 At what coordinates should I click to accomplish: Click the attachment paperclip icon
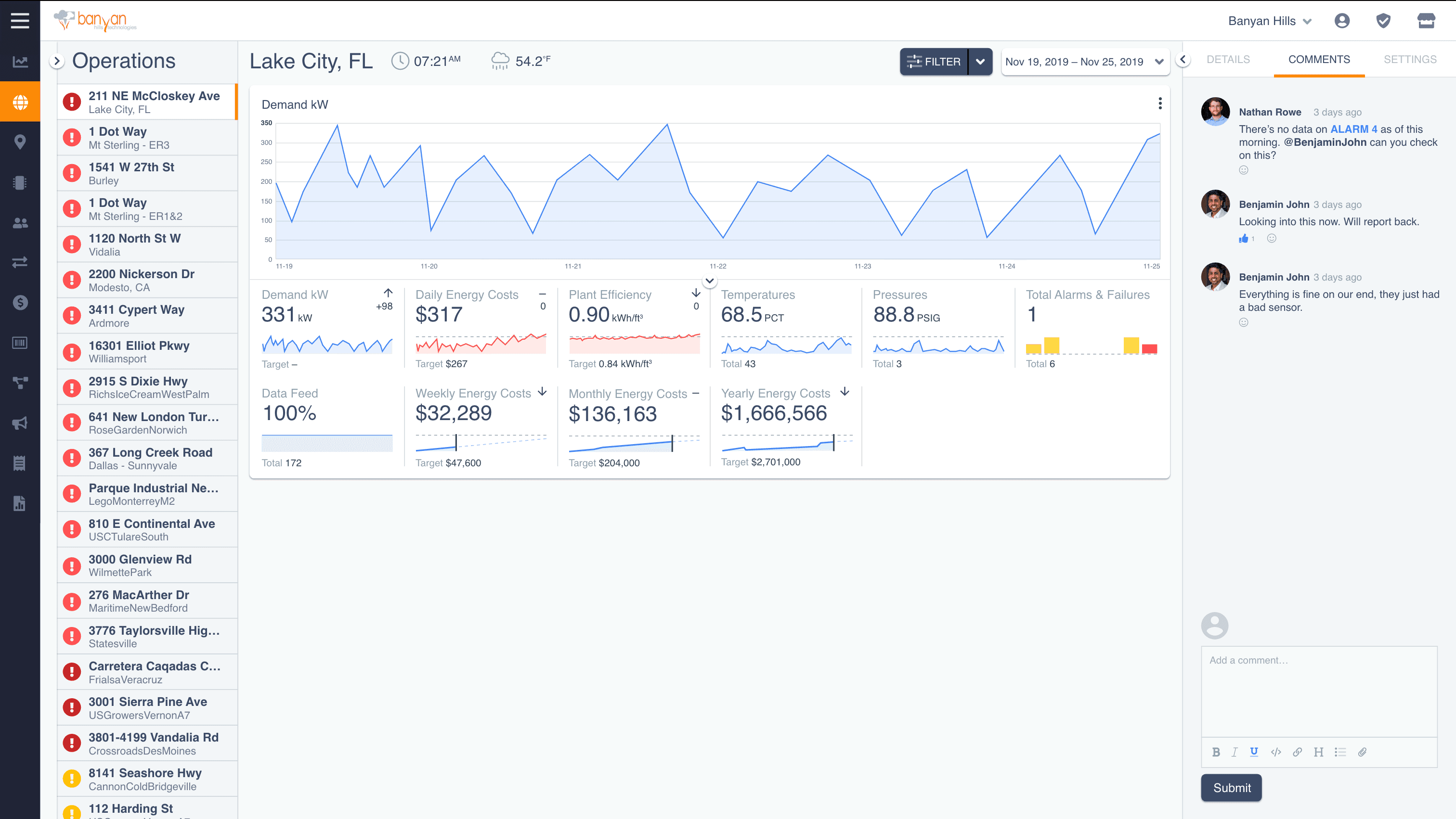[x=1362, y=752]
